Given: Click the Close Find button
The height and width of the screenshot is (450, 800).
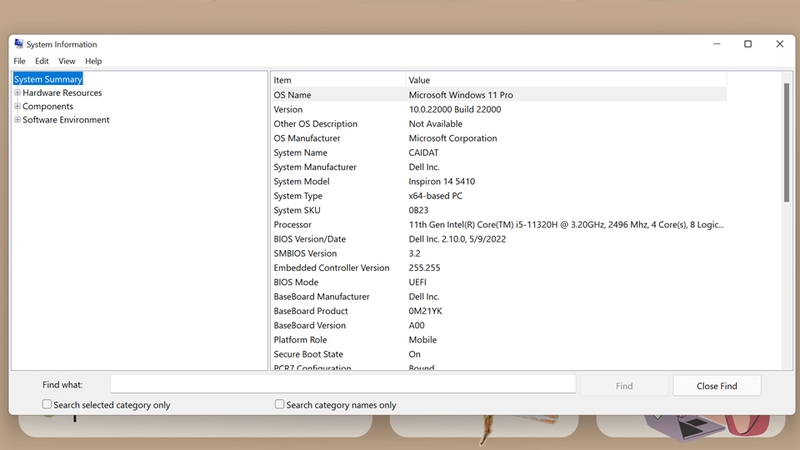Looking at the screenshot, I should tap(717, 386).
